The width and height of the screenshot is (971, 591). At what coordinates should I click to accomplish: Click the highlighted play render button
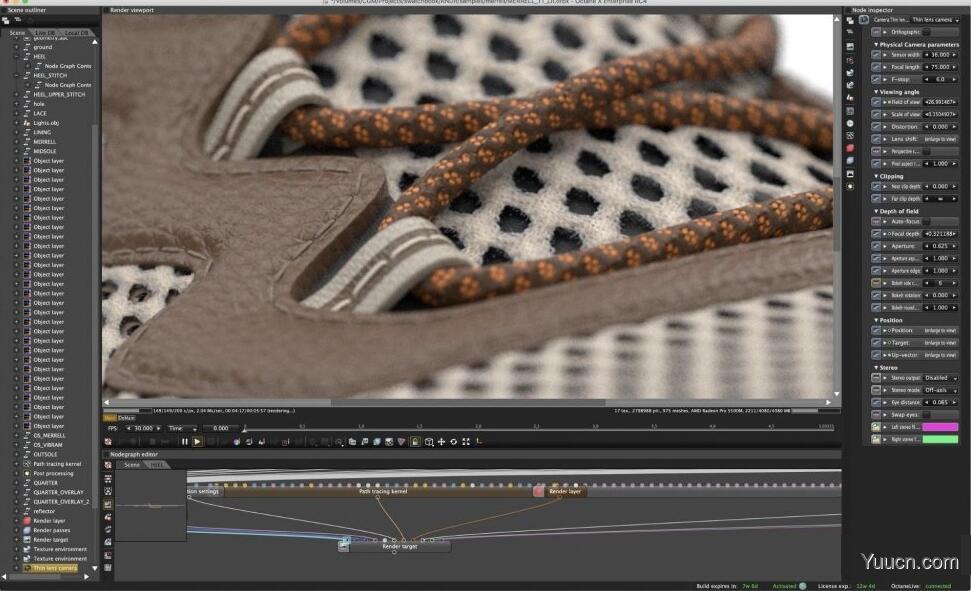197,442
